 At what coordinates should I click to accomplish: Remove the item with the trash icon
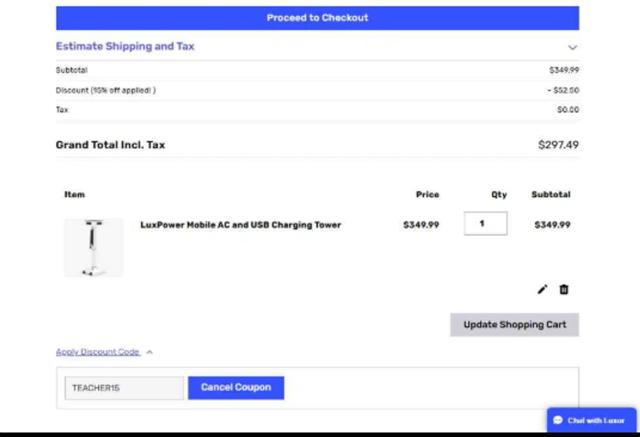[564, 289]
